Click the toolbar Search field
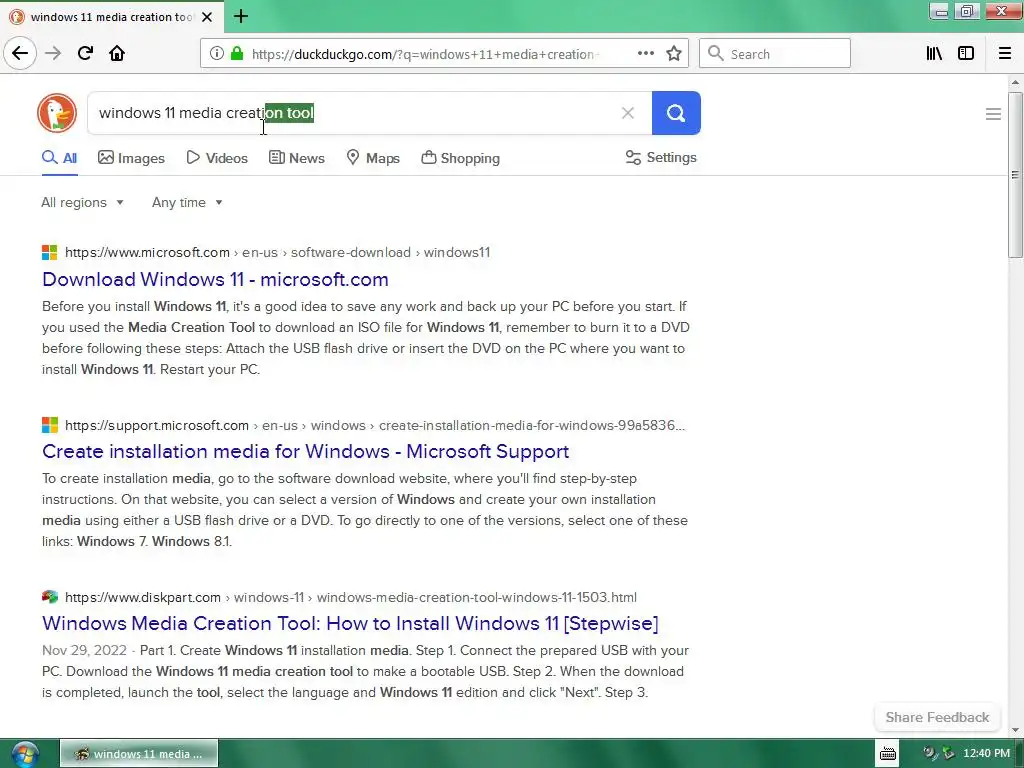This screenshot has width=1024, height=768. [775, 54]
